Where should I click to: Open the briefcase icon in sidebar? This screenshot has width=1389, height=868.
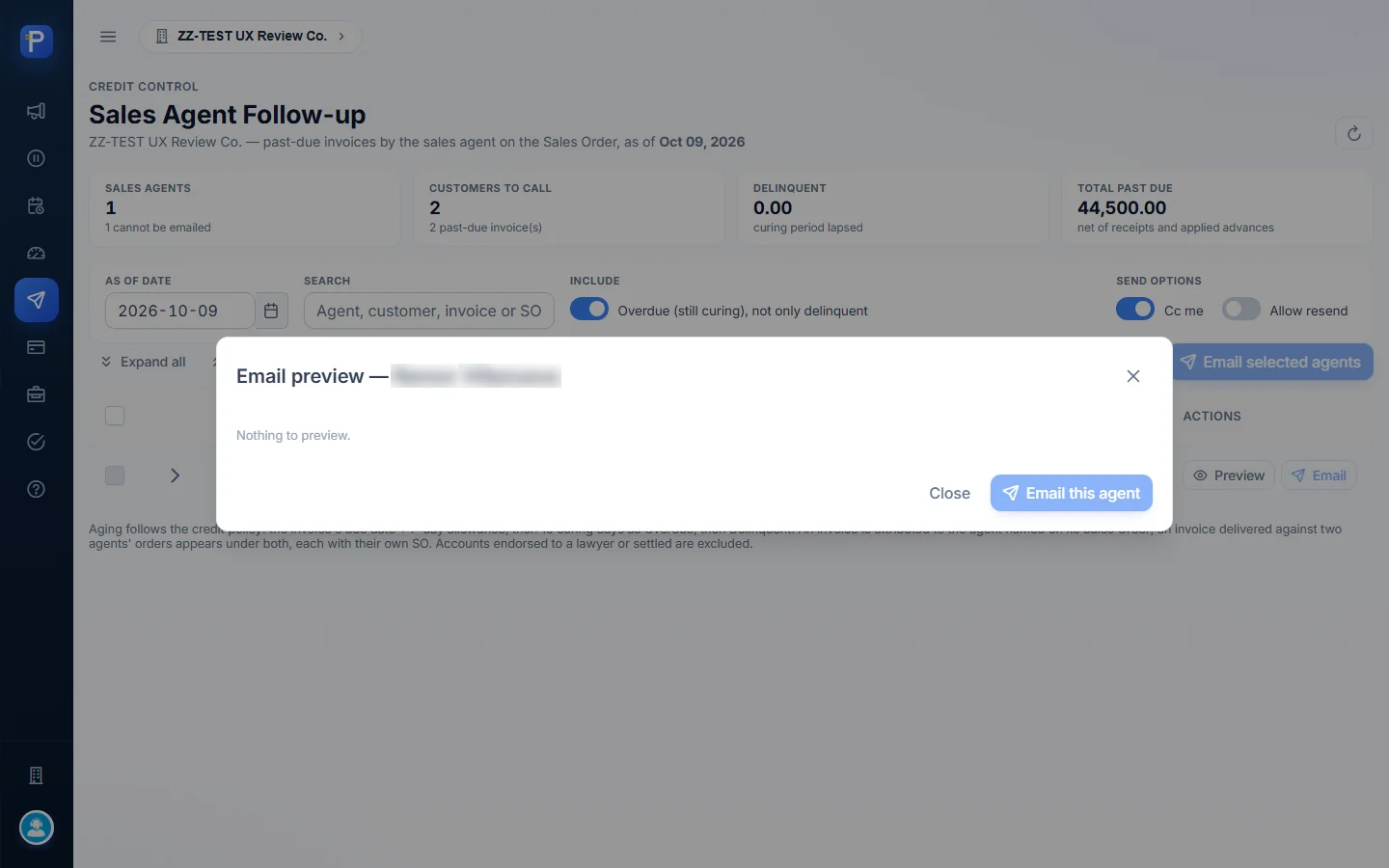click(x=36, y=394)
